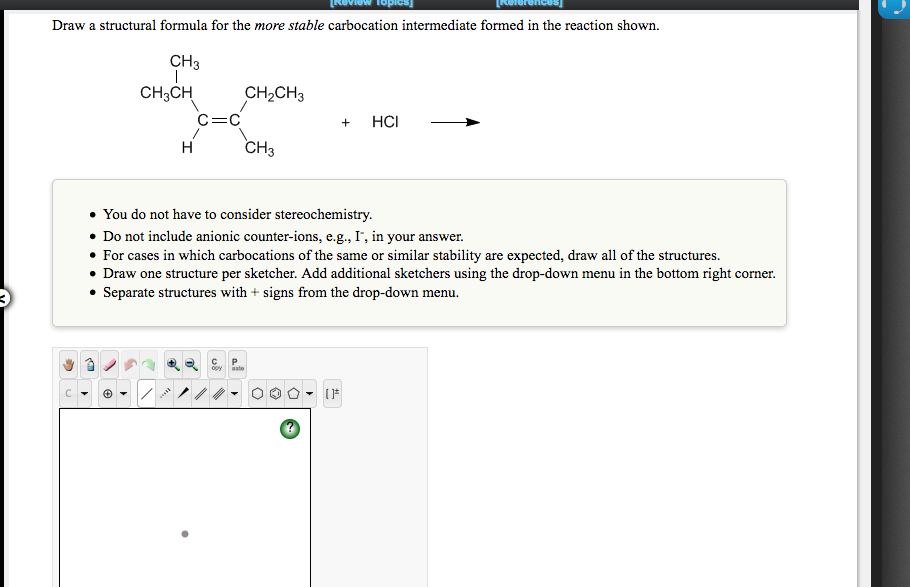Image resolution: width=910 pixels, height=587 pixels.
Task: Undo the last sketch action
Action: (x=129, y=364)
